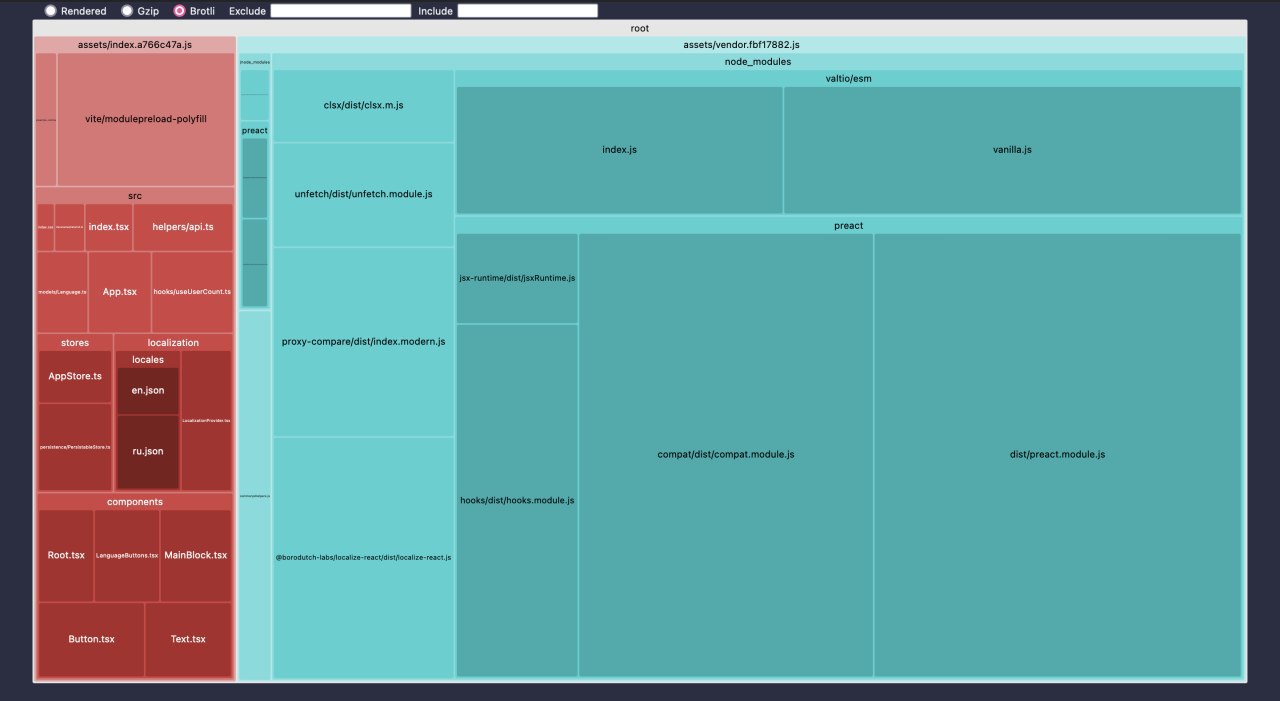The width and height of the screenshot is (1280, 701).
Task: Select the persistence/PersistableStore.ts block
Action: (75, 447)
